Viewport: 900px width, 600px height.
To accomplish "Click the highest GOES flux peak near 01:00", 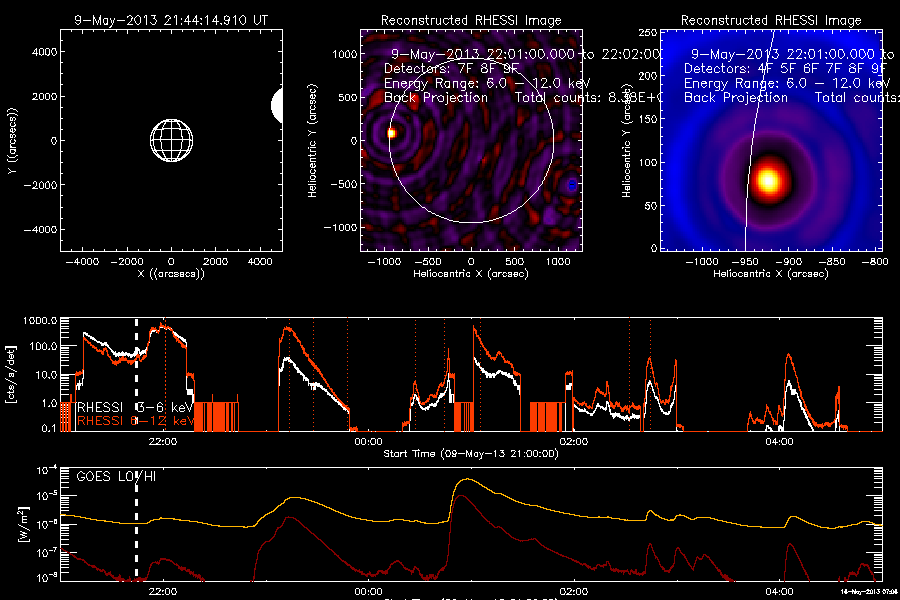I will click(468, 479).
